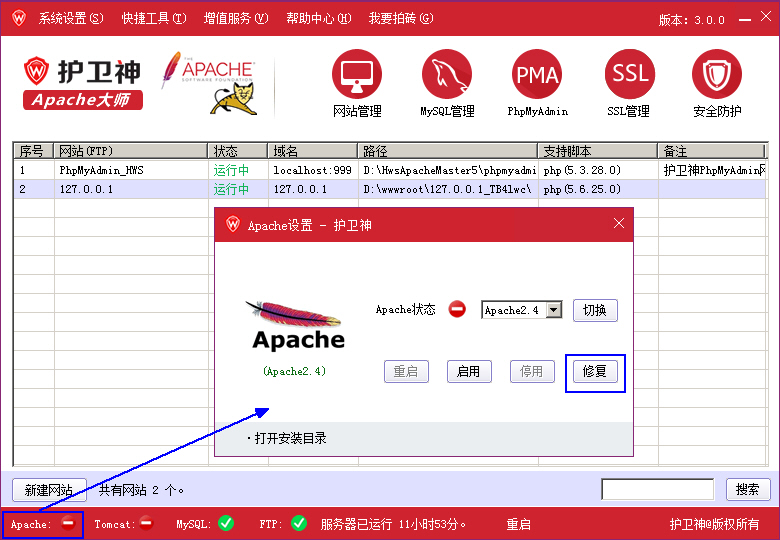
Task: Click D:\wwwroot\127.0.0.1_TB4lwc\ path cell
Action: (447, 189)
